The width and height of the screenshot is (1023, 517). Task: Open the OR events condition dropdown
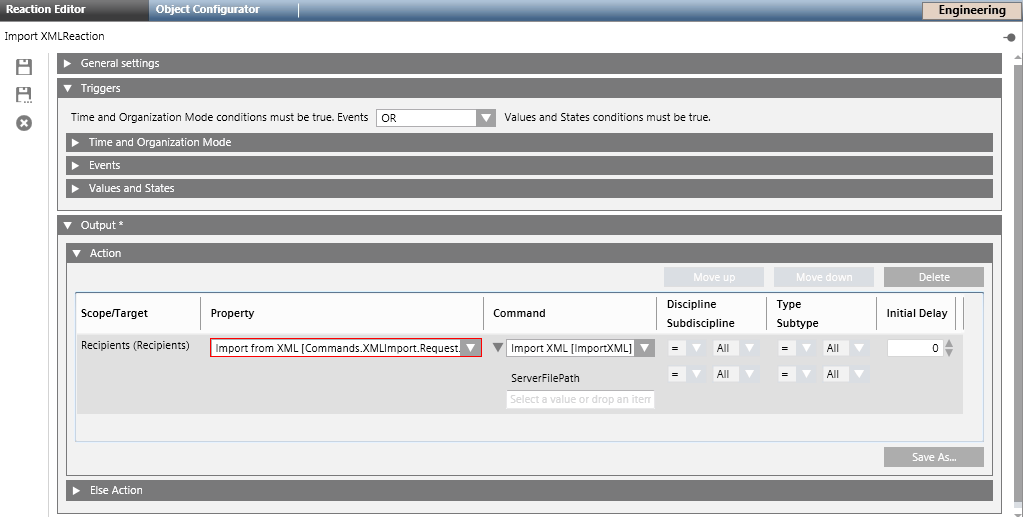[x=485, y=118]
